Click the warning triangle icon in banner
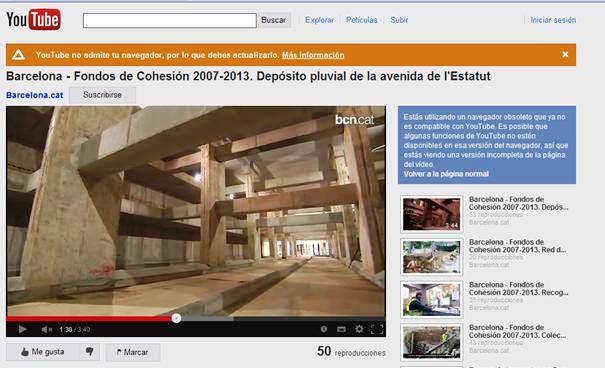 (18, 55)
